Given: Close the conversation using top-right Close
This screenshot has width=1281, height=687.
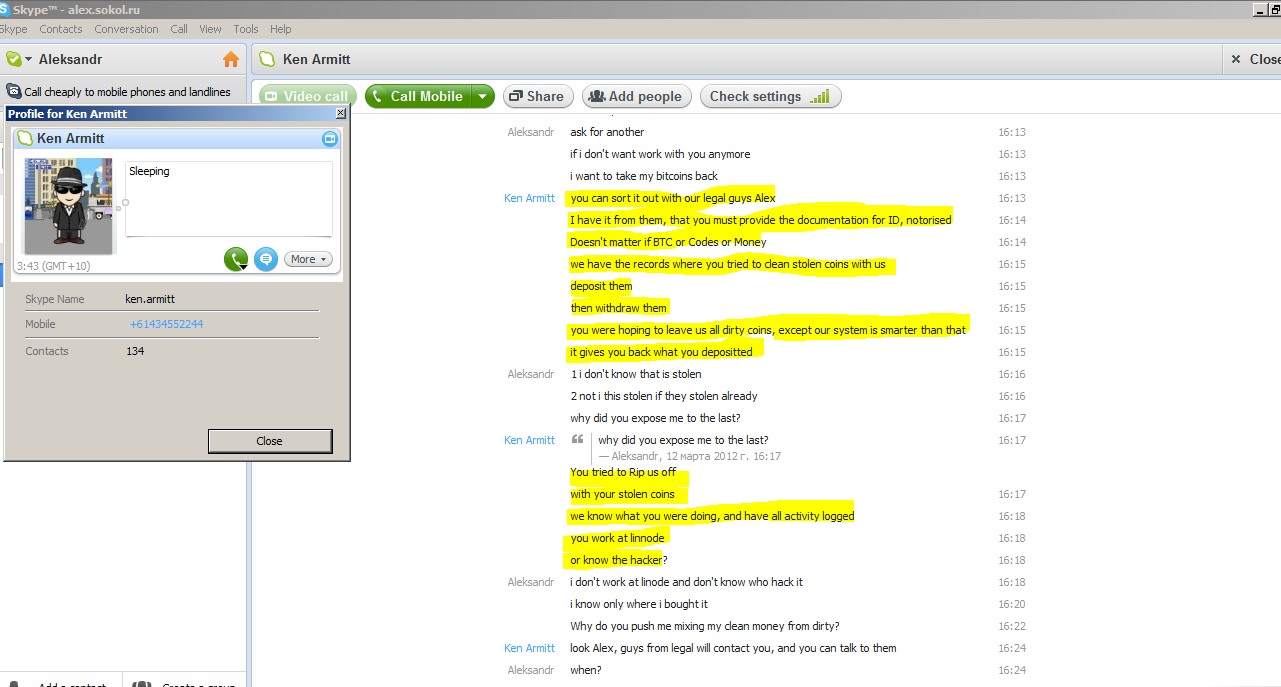Looking at the screenshot, I should (1255, 59).
